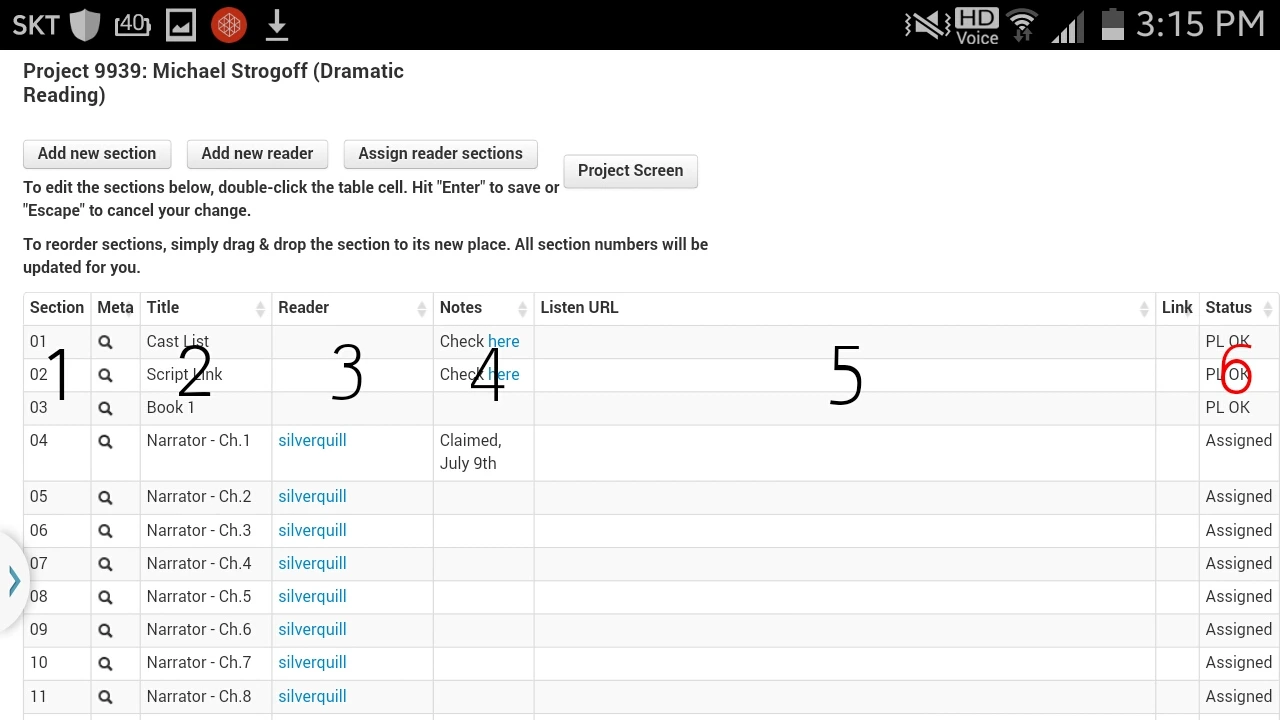Sort the table by the Title column arrows
The width and height of the screenshot is (1280, 720).
pos(259,307)
